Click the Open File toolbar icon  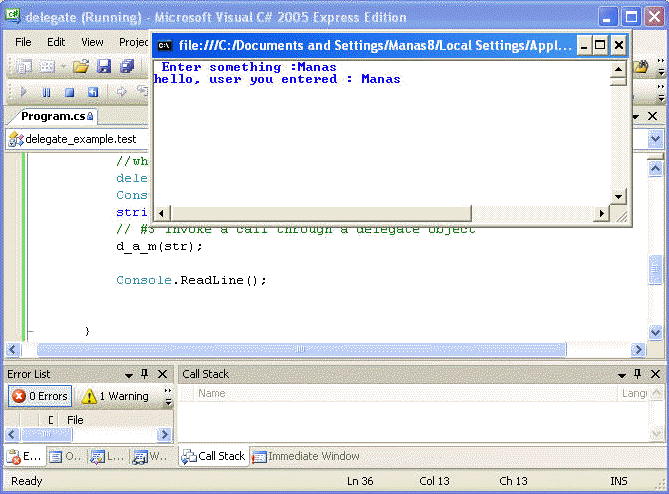coord(81,66)
